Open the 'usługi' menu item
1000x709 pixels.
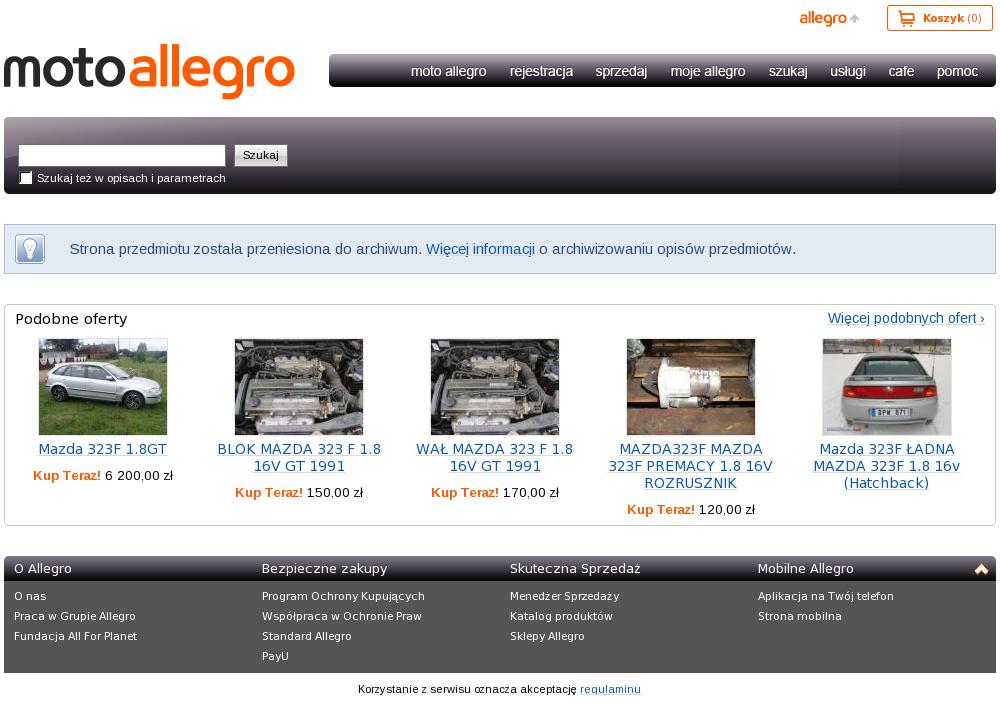(x=848, y=71)
